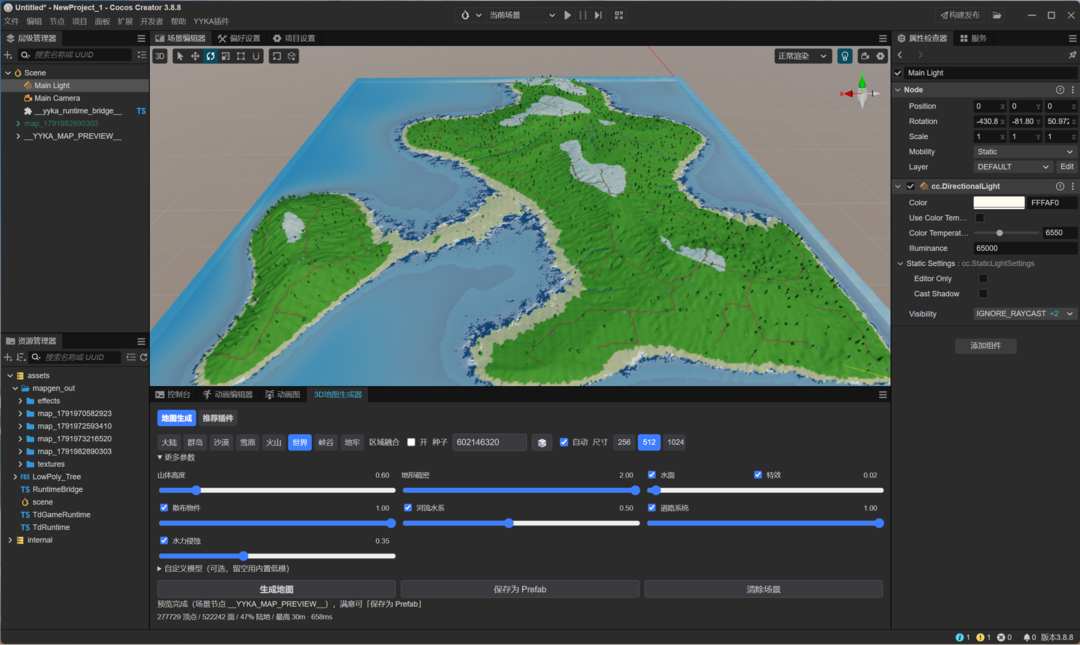This screenshot has height=645, width=1080.
Task: Open the YYKA插件 menu
Action: click(211, 21)
